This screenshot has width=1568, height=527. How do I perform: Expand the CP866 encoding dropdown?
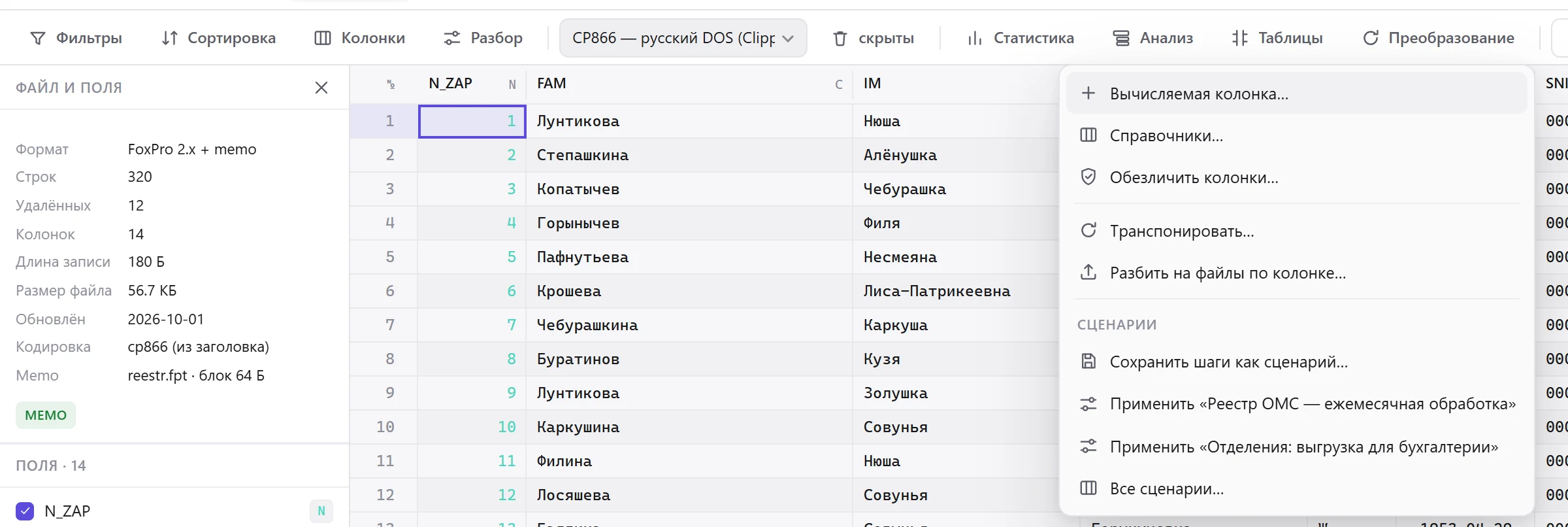[683, 38]
